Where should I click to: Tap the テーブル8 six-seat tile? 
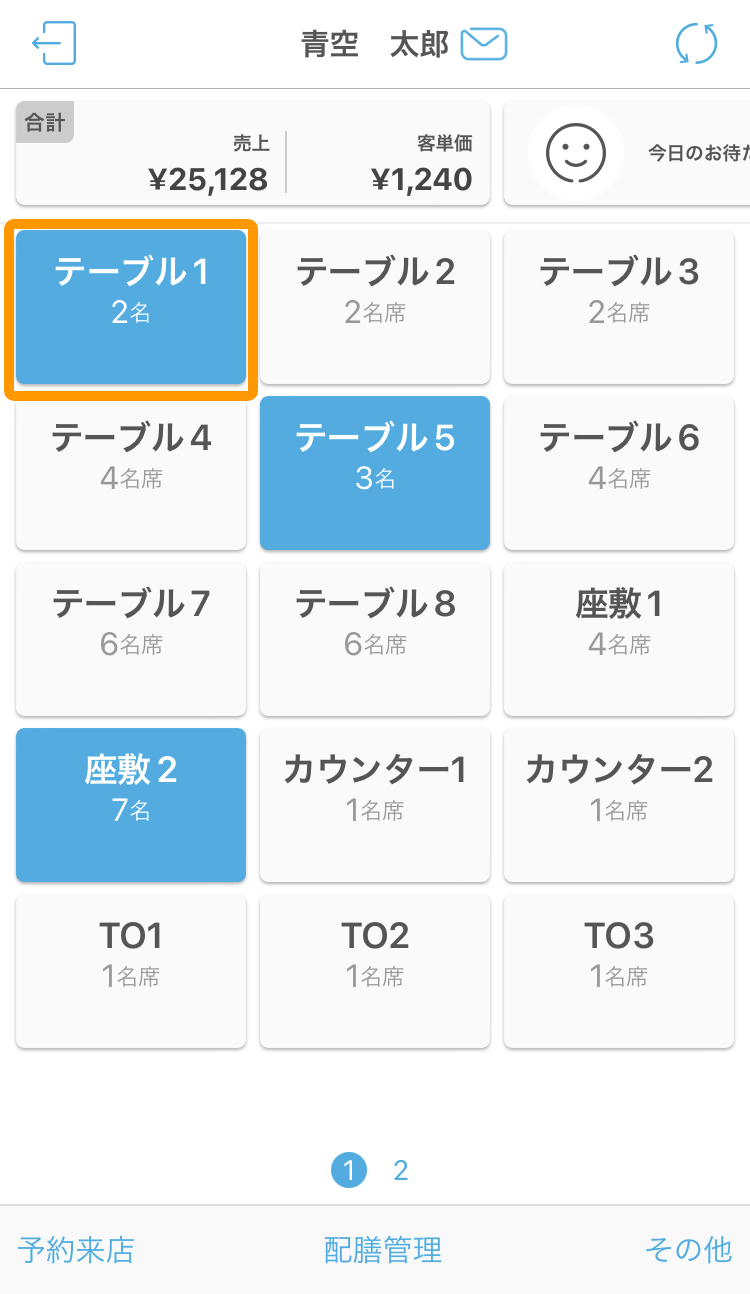coord(375,639)
